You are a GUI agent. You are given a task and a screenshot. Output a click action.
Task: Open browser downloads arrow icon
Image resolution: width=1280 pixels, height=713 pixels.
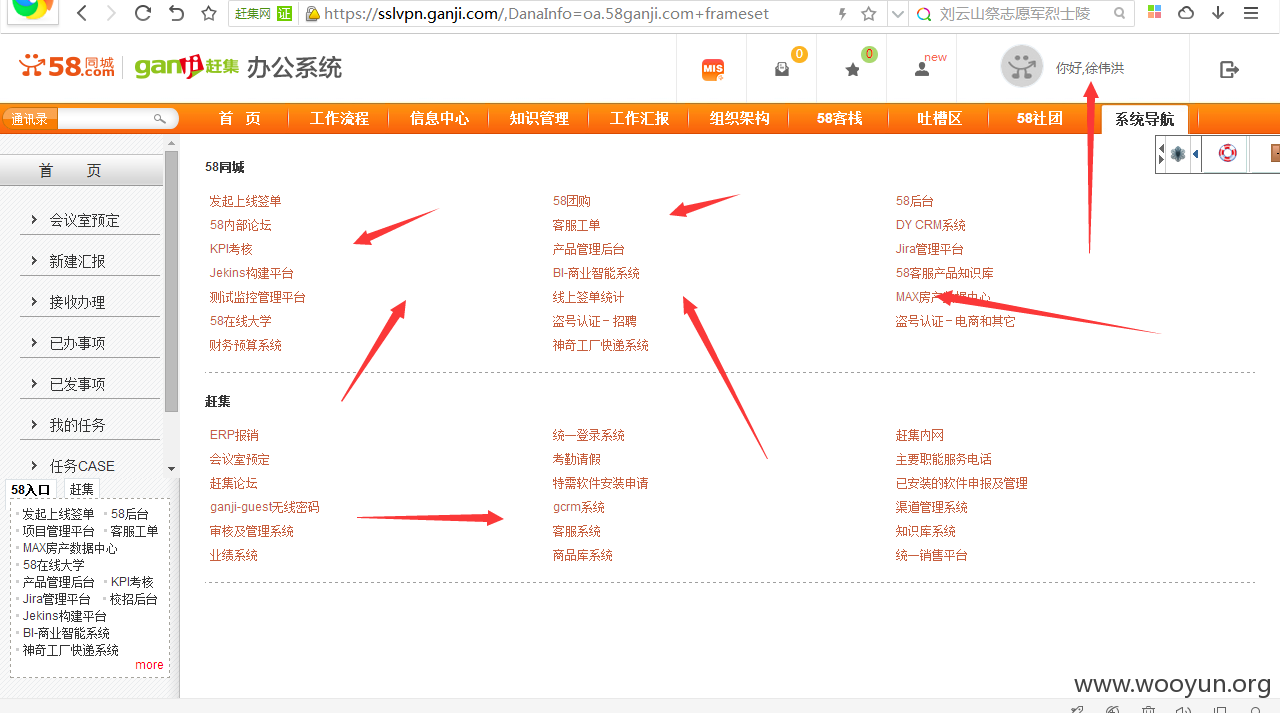1218,13
